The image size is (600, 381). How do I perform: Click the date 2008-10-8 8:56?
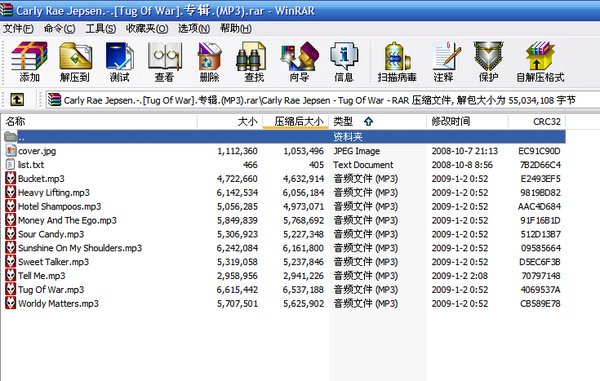(462, 165)
